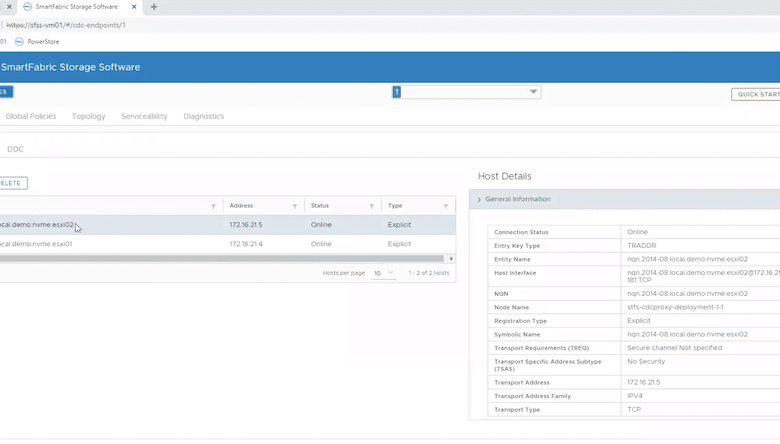Viewport: 780px width, 444px height.
Task: Filter the Type column
Action: tap(446, 206)
